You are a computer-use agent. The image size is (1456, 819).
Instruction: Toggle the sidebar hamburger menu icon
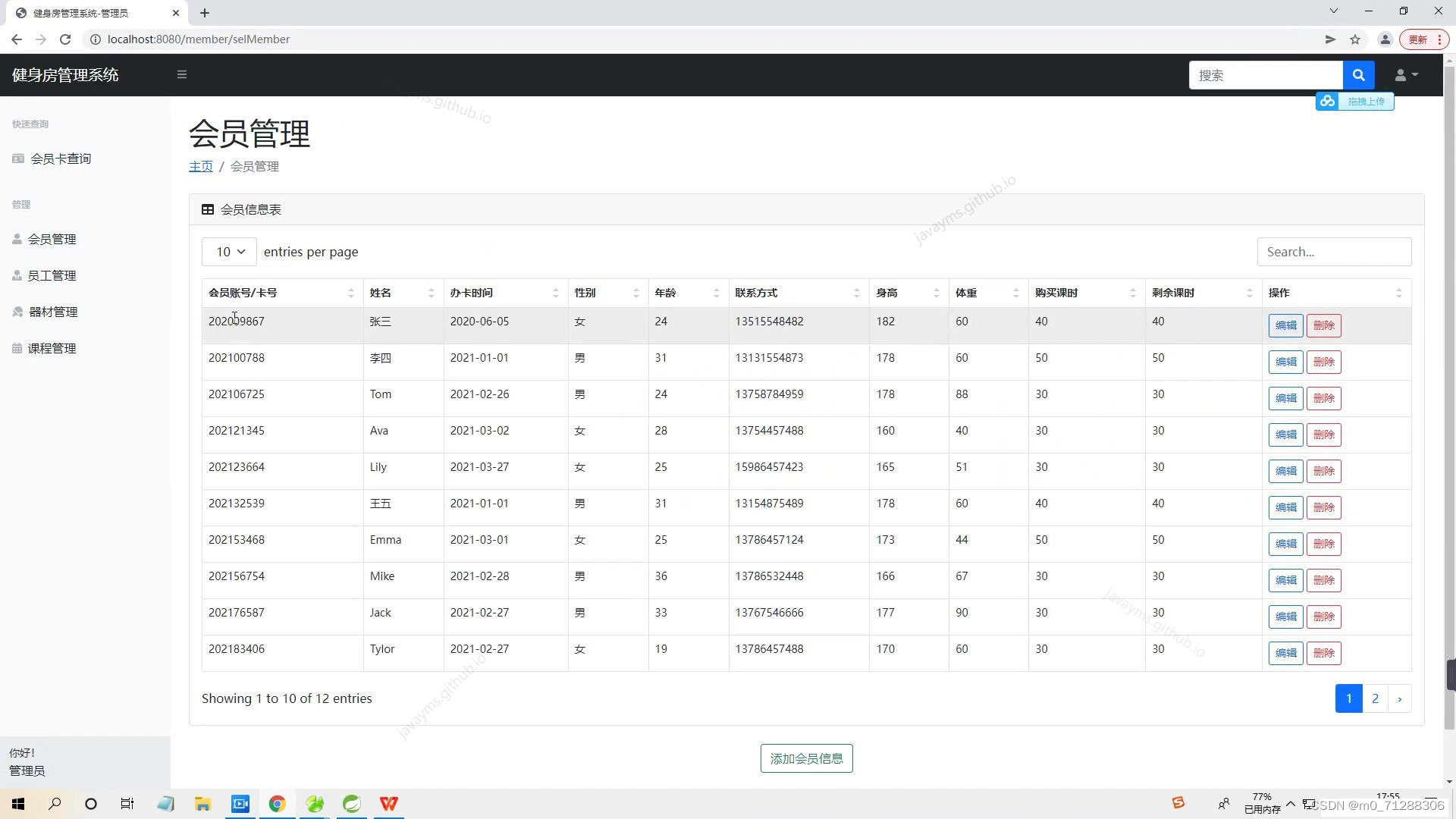point(182,74)
